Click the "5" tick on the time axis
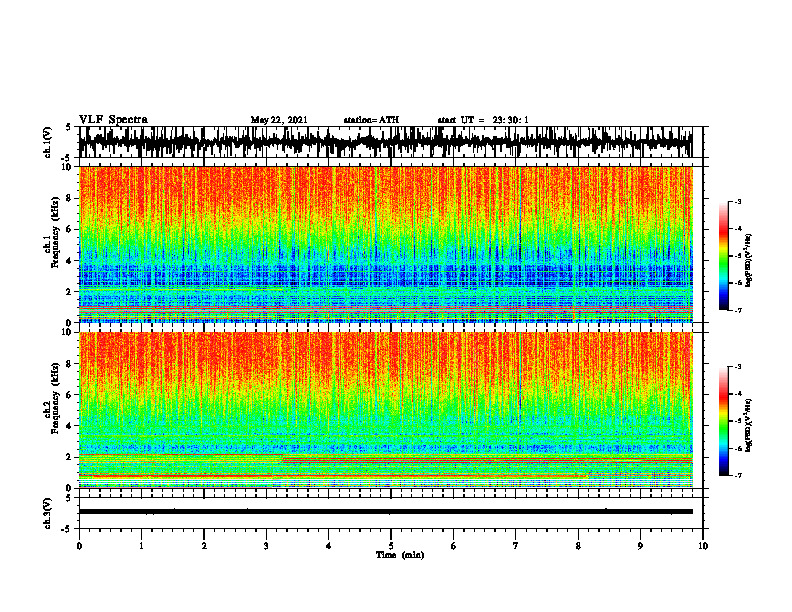This screenshot has width=792, height=612. click(391, 546)
